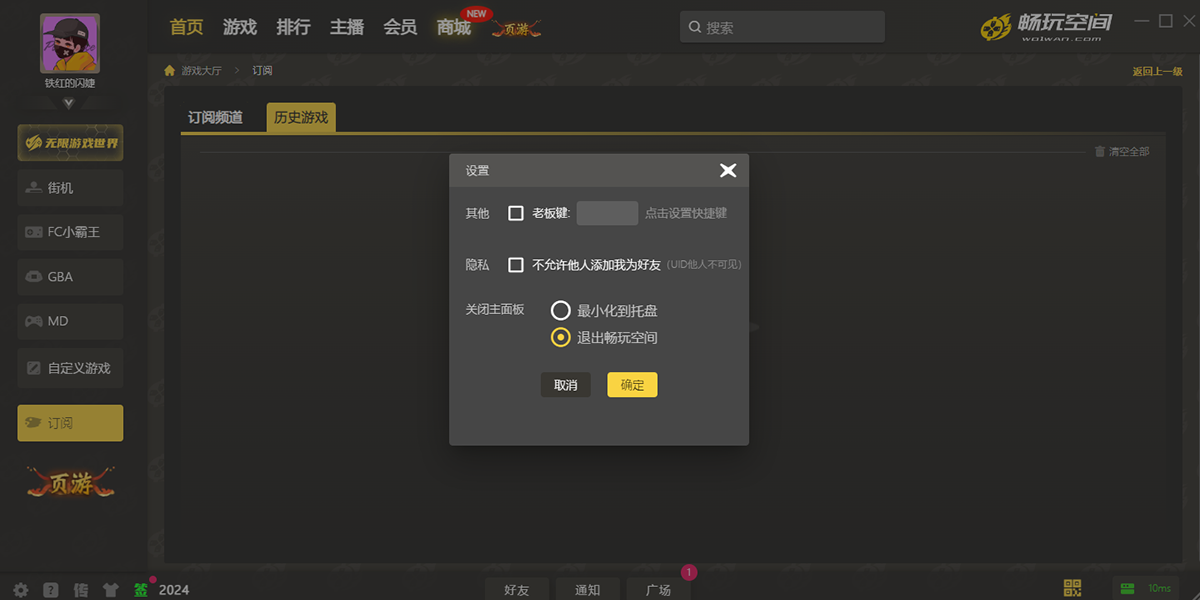Check 不允许他人添加我为好友 checkbox
Screen dimensions: 1200x600
pyautogui.click(x=516, y=265)
